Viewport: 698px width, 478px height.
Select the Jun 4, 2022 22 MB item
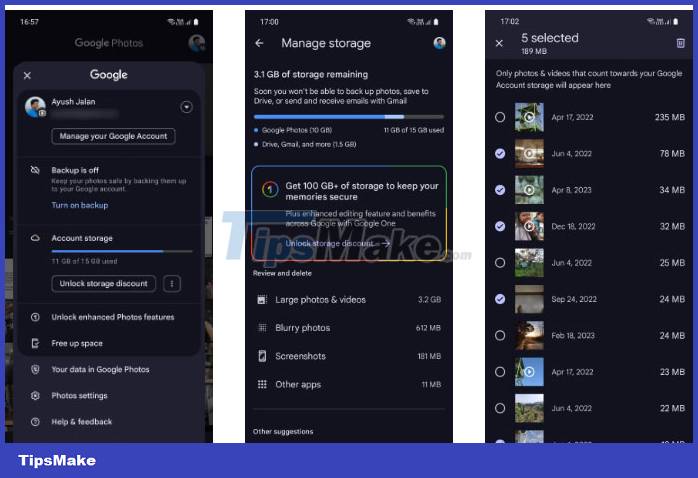tap(500, 408)
